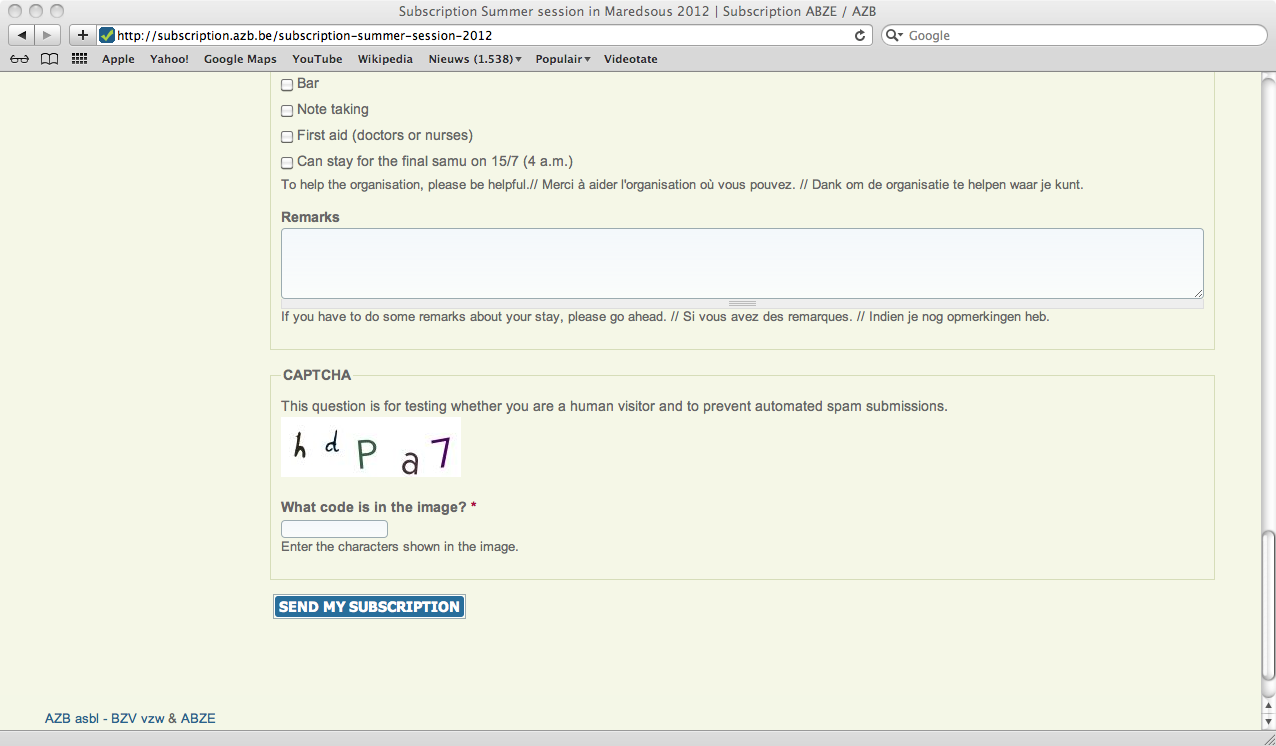1276x746 pixels.
Task: Go forward using the browser forward arrow
Action: click(48, 35)
